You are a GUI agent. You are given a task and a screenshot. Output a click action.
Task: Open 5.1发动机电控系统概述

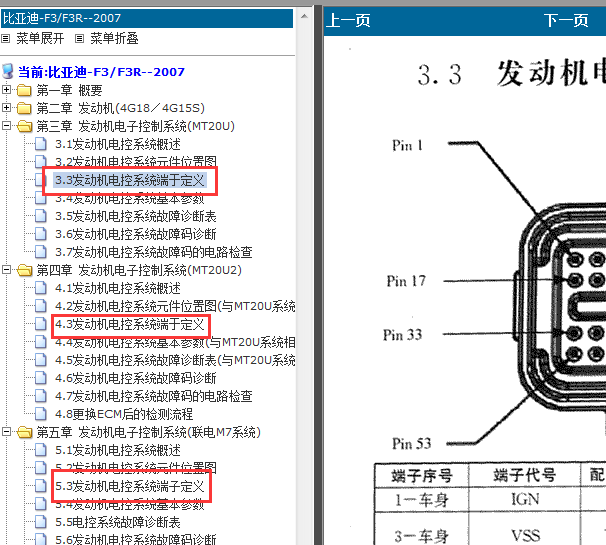(118, 450)
